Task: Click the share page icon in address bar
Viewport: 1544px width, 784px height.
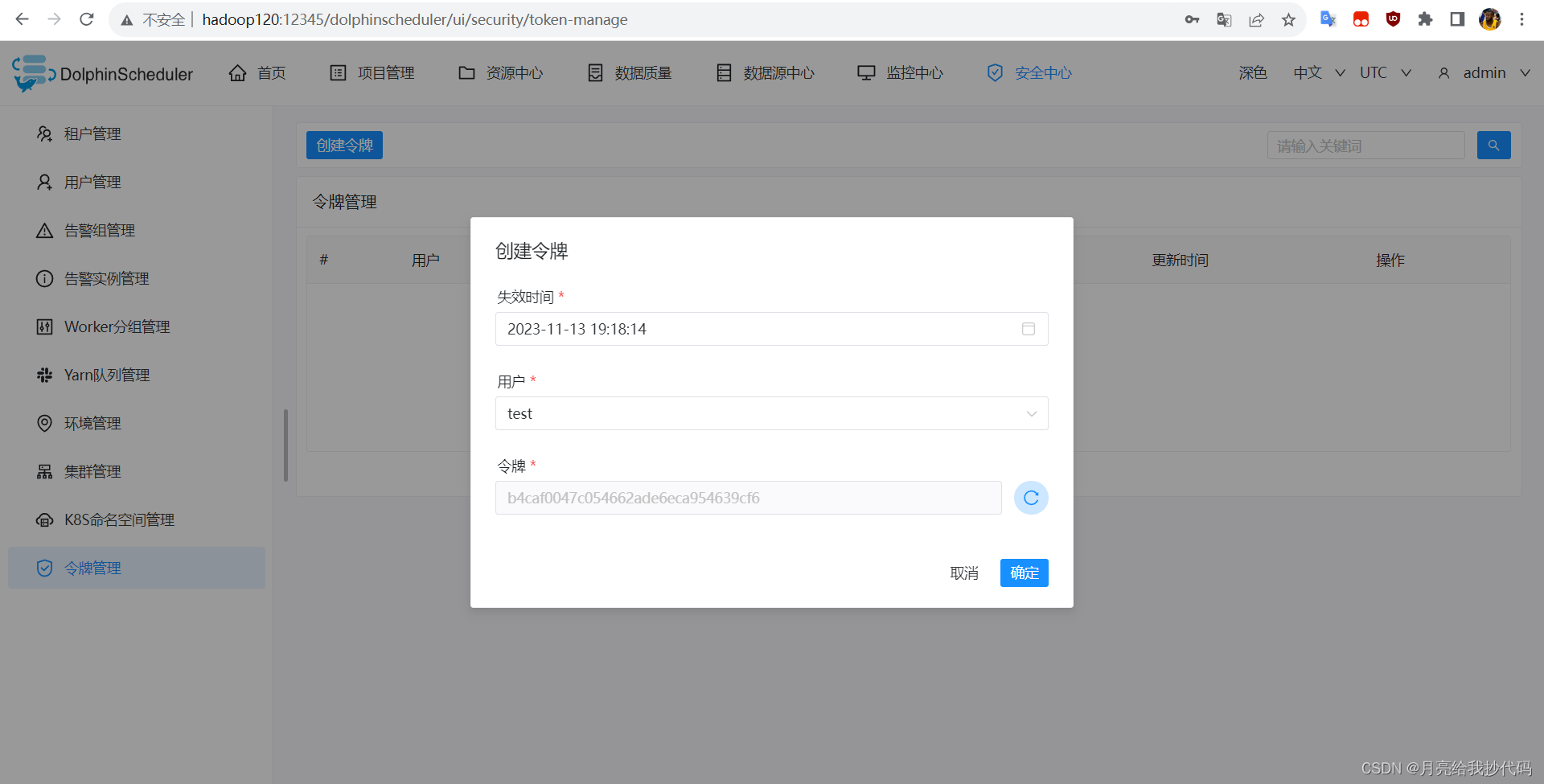Action: (x=1256, y=20)
